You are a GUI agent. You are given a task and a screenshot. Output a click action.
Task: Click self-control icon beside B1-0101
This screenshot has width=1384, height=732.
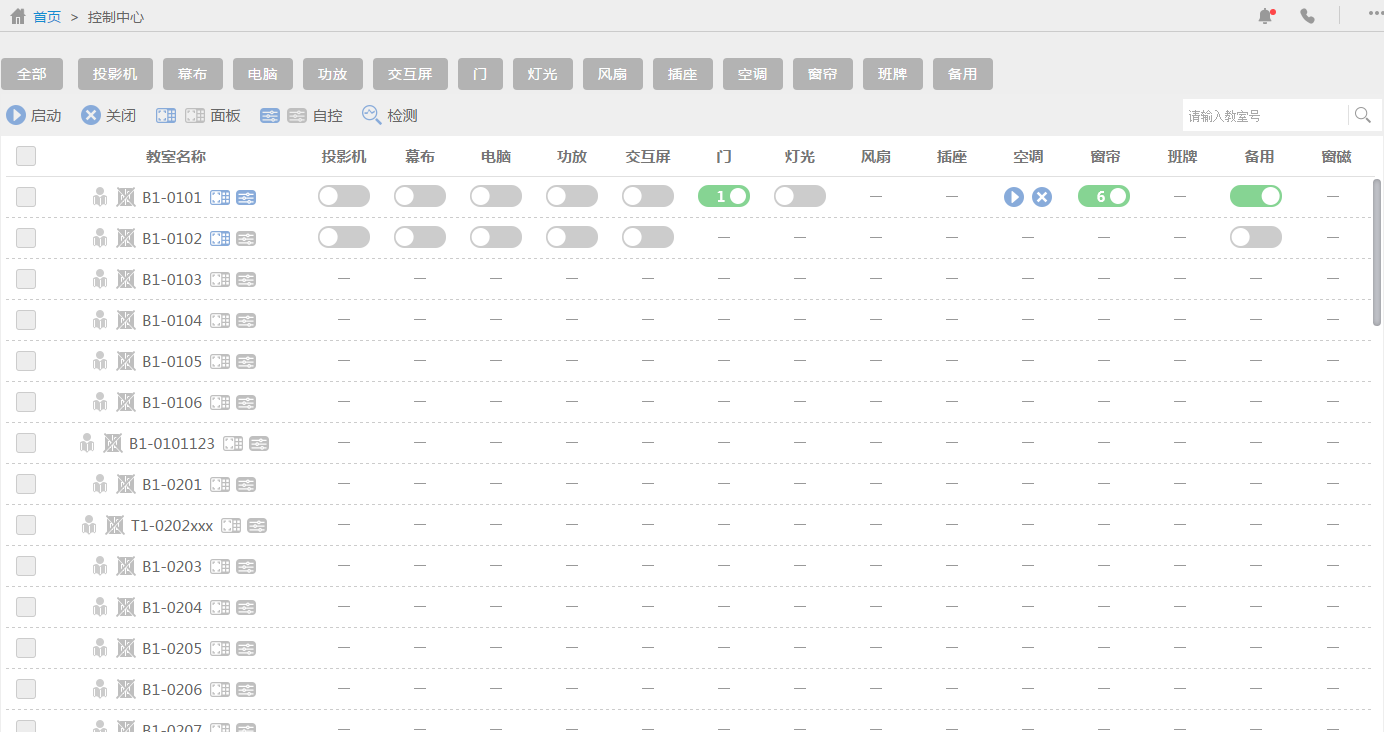coord(246,198)
